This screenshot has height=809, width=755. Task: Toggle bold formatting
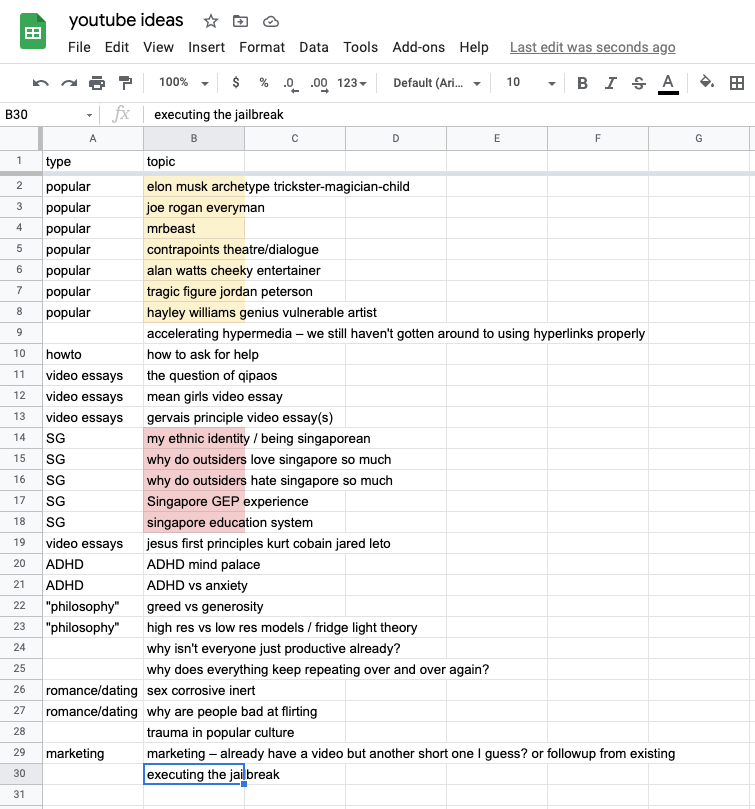(x=582, y=83)
